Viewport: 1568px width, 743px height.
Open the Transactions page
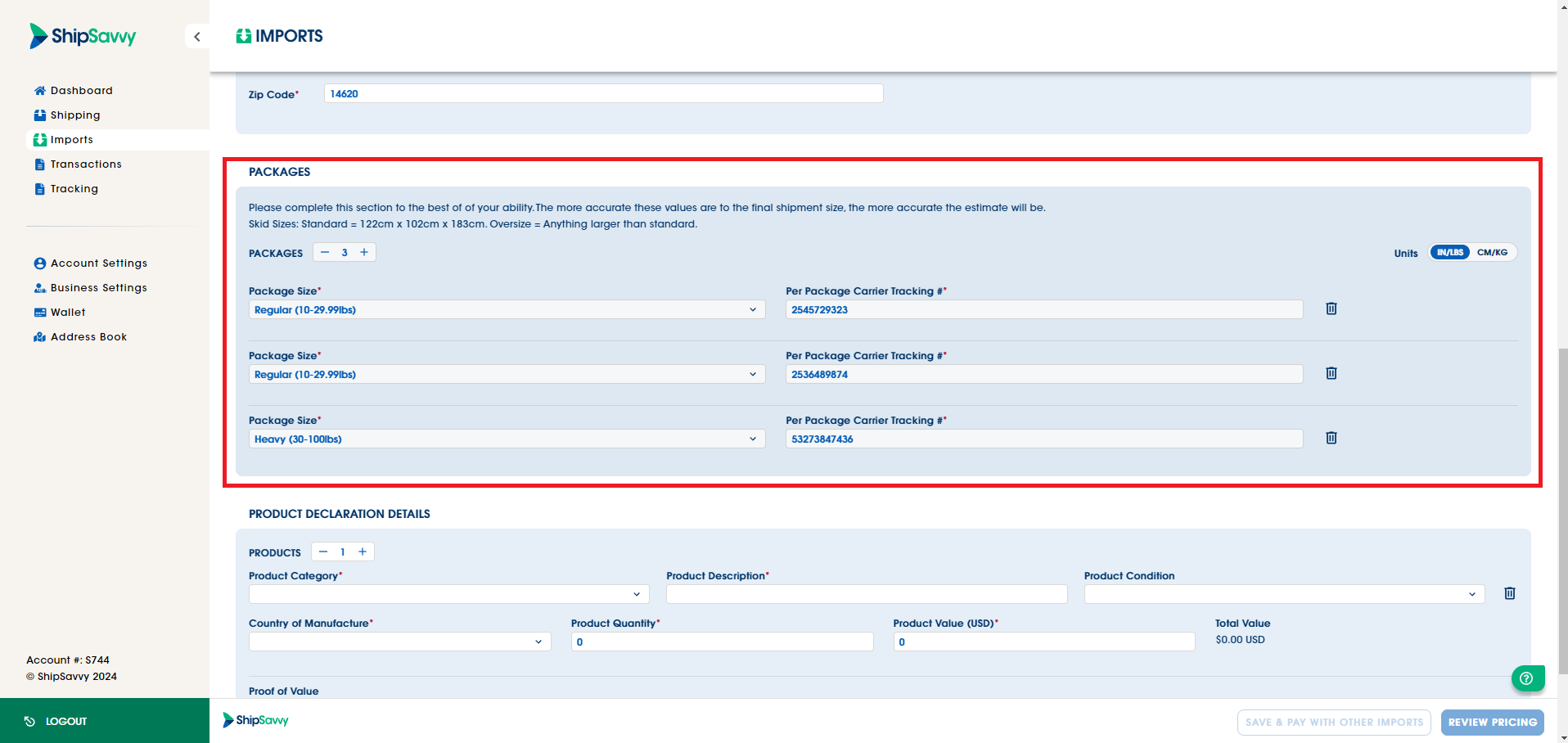[x=86, y=164]
